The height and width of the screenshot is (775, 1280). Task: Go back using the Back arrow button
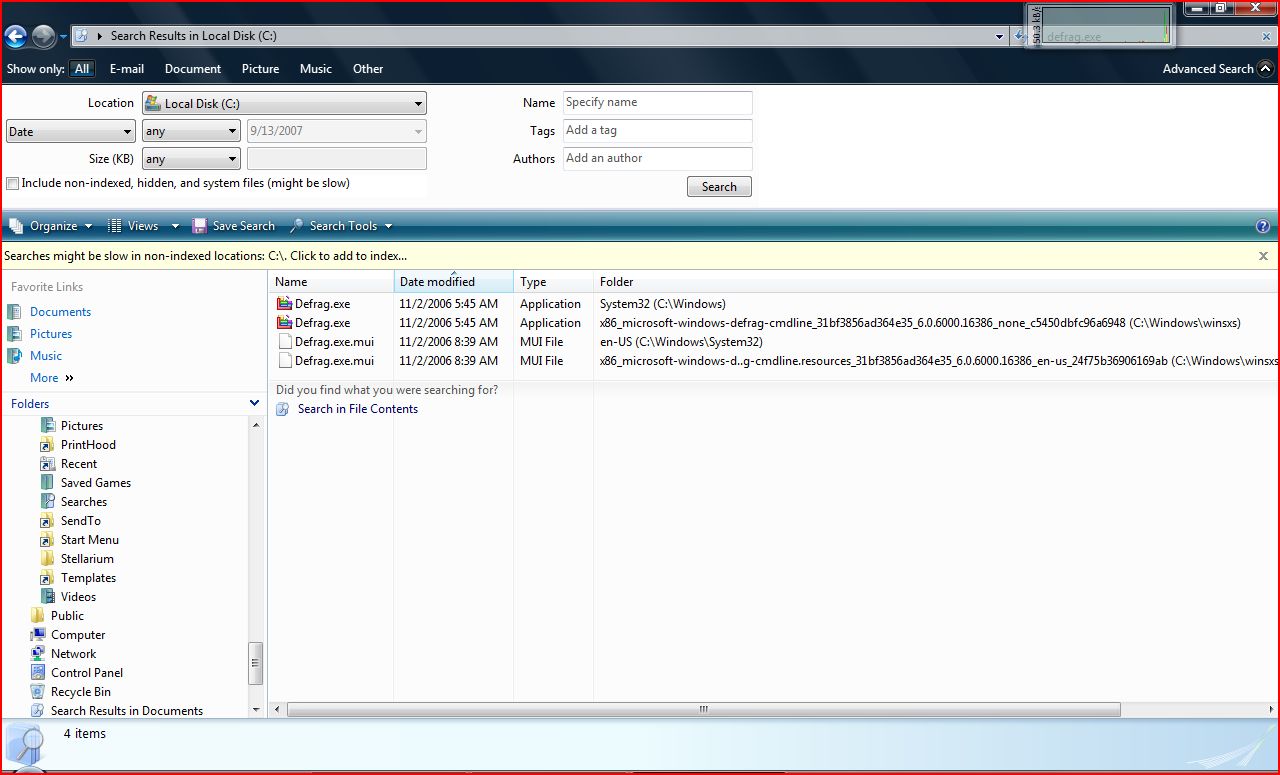tap(15, 37)
